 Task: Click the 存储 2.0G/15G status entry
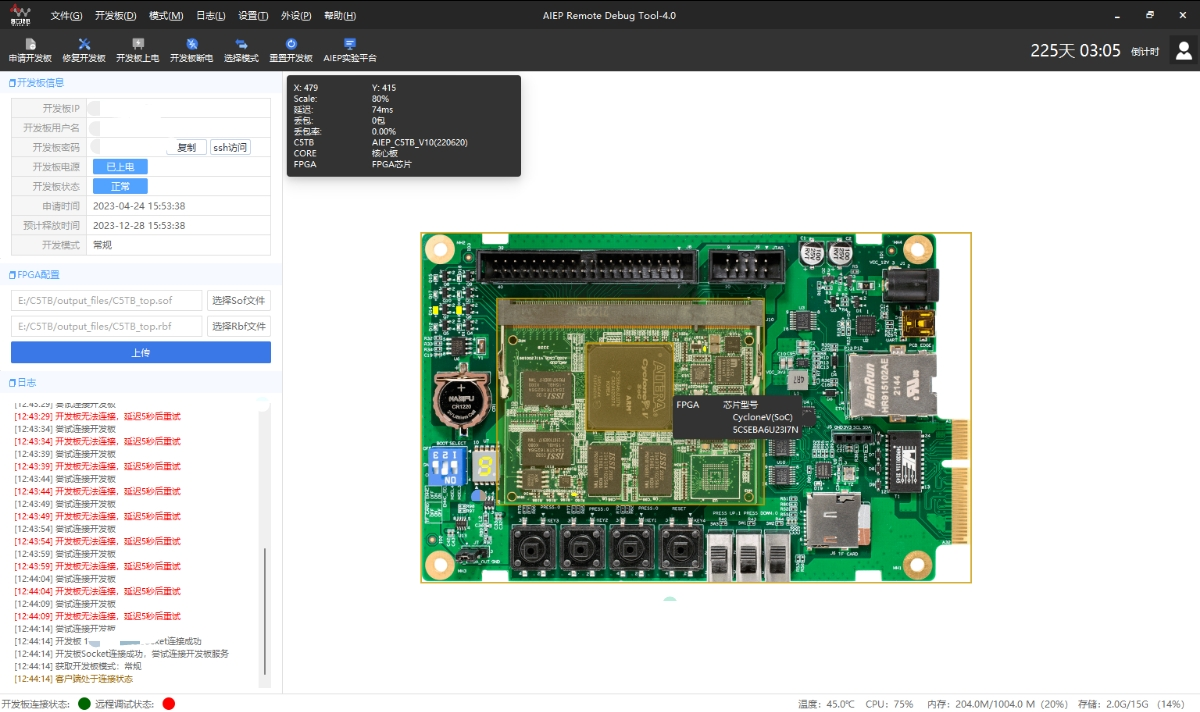click(x=1131, y=704)
